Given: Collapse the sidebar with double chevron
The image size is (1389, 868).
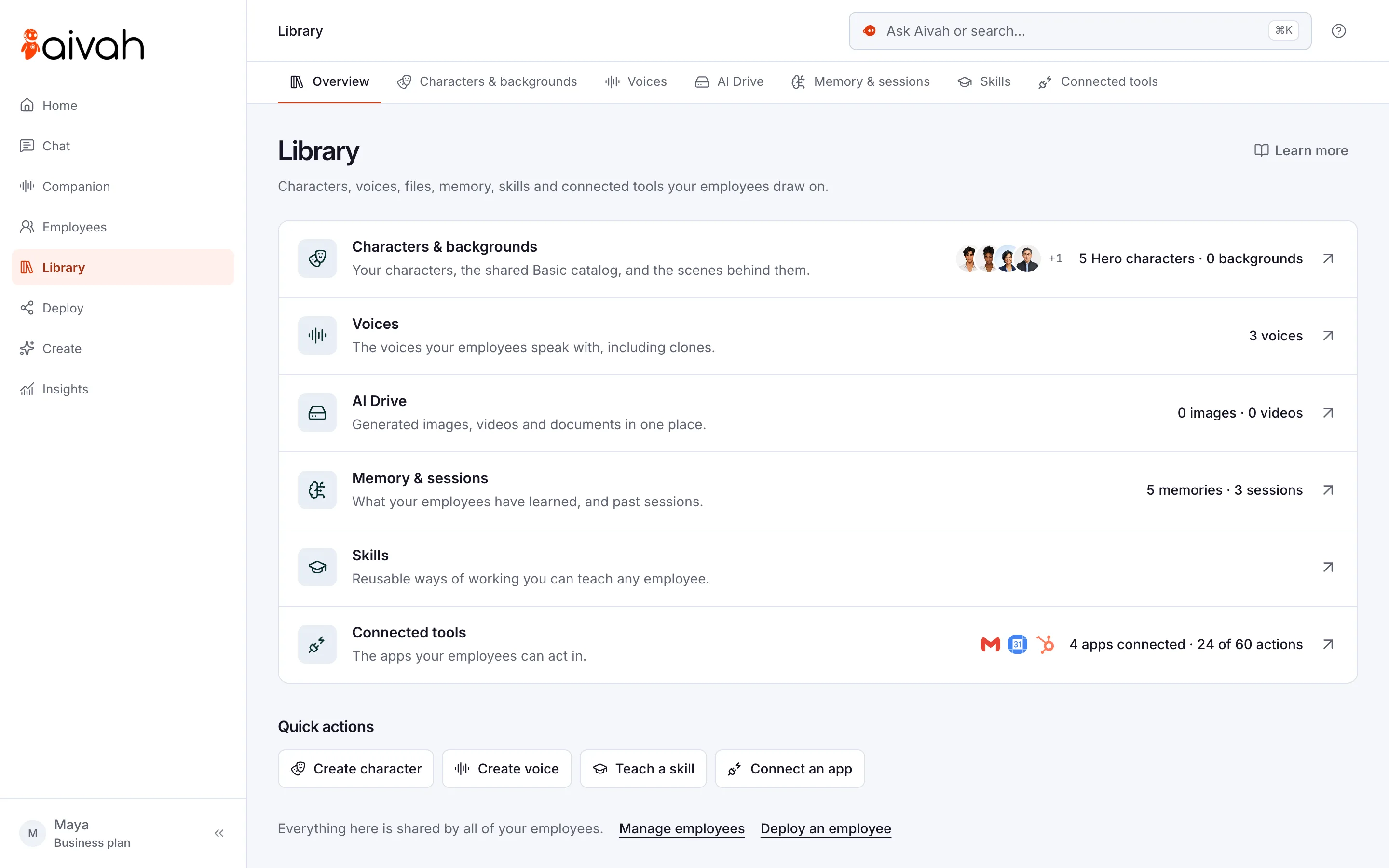Looking at the screenshot, I should click(x=218, y=833).
